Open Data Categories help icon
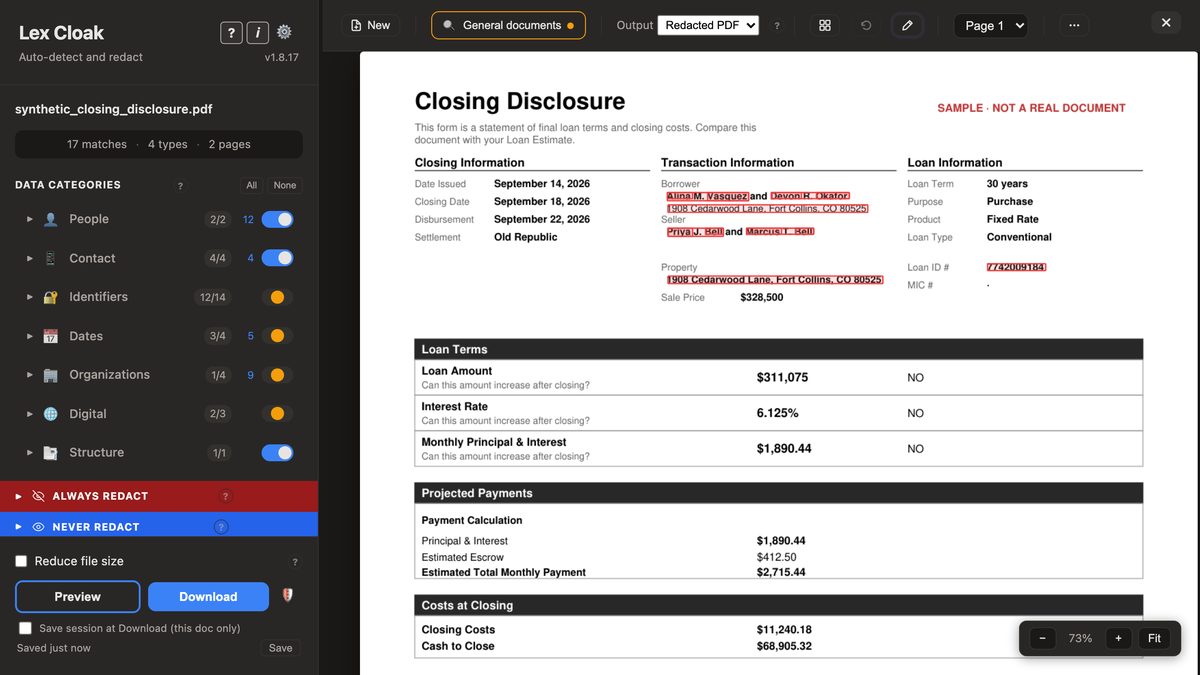 point(180,186)
